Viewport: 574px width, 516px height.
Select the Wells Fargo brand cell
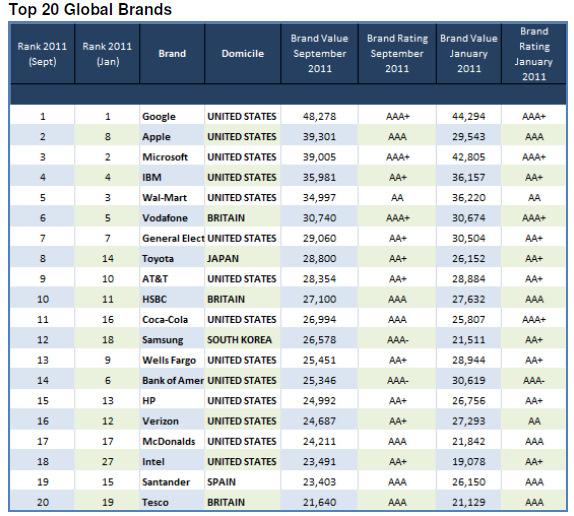(x=172, y=360)
